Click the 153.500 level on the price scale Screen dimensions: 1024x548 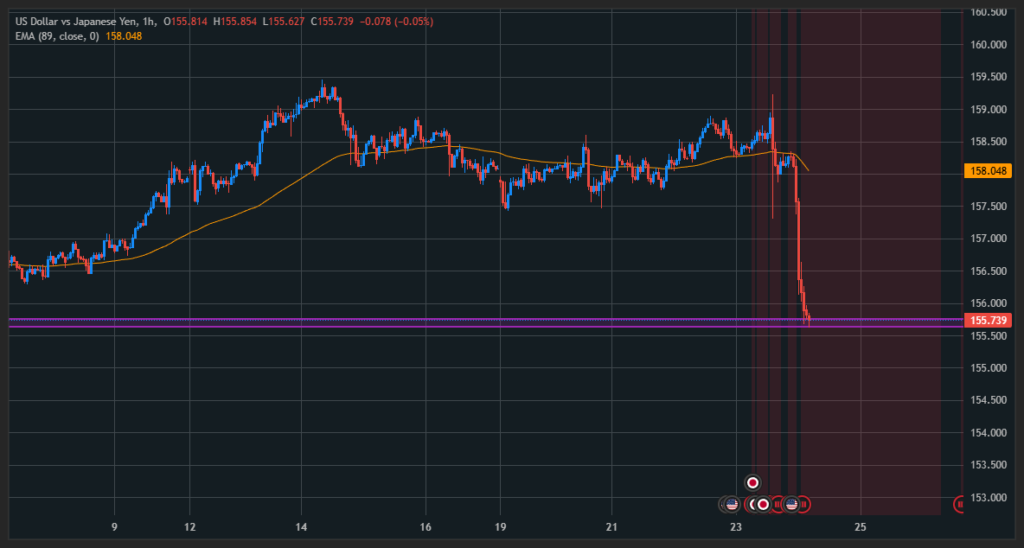tap(987, 465)
